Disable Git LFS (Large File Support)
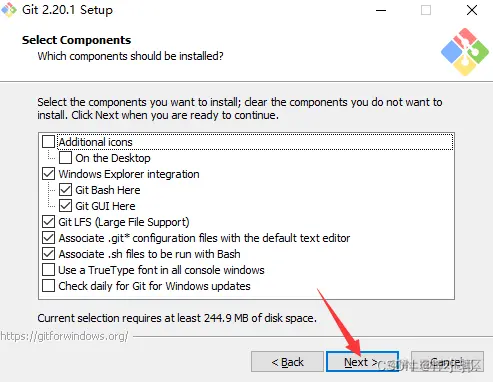Image resolution: width=493 pixels, height=382 pixels. pos(49,222)
